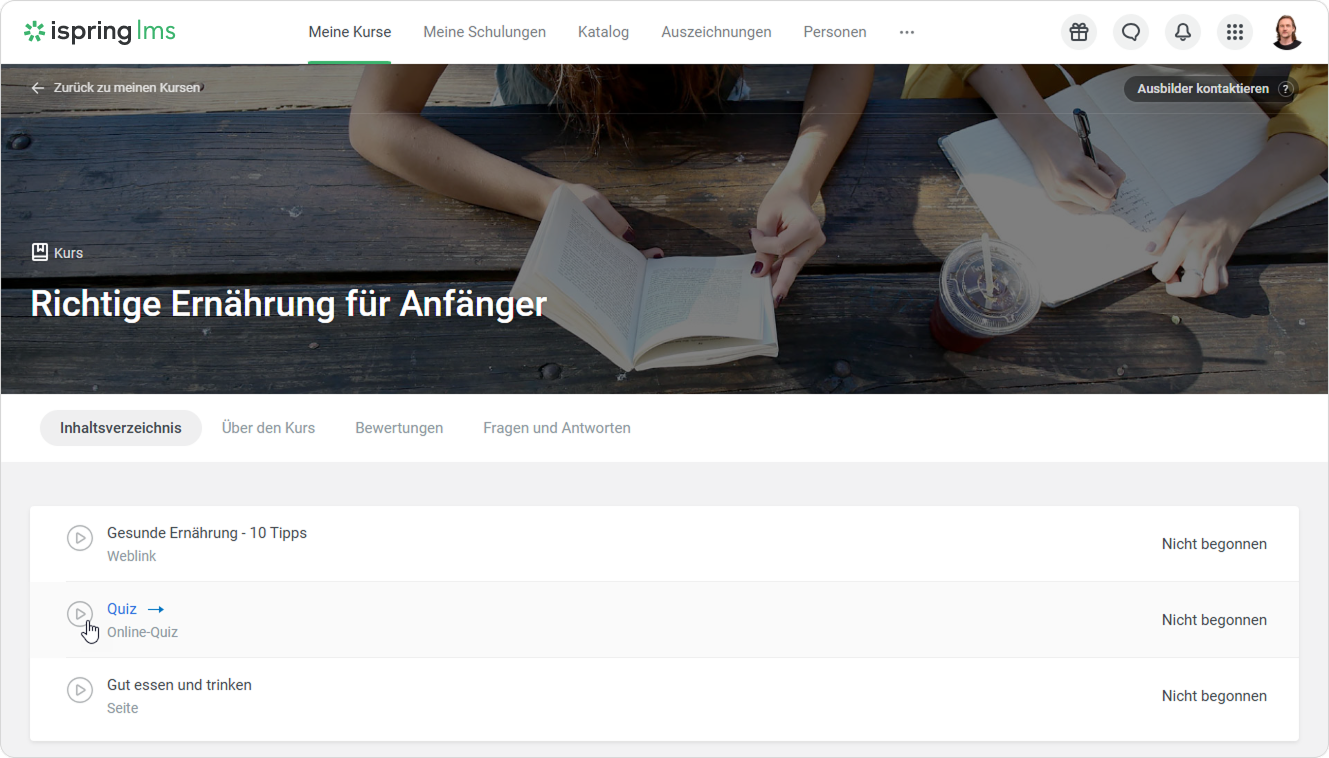The image size is (1329, 758).
Task: Open the Quiz link title
Action: coord(122,609)
